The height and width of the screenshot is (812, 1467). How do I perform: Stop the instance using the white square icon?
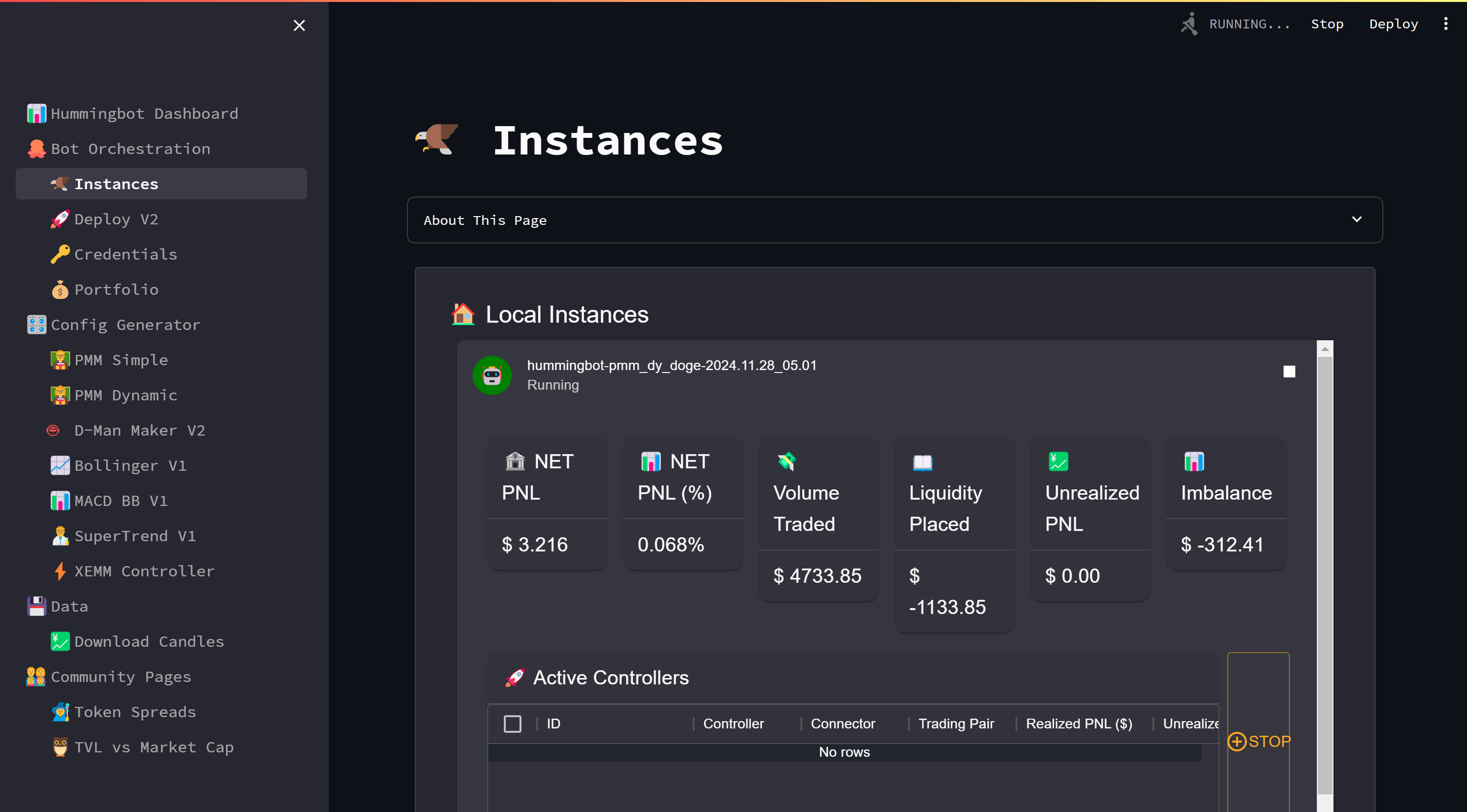1289,372
